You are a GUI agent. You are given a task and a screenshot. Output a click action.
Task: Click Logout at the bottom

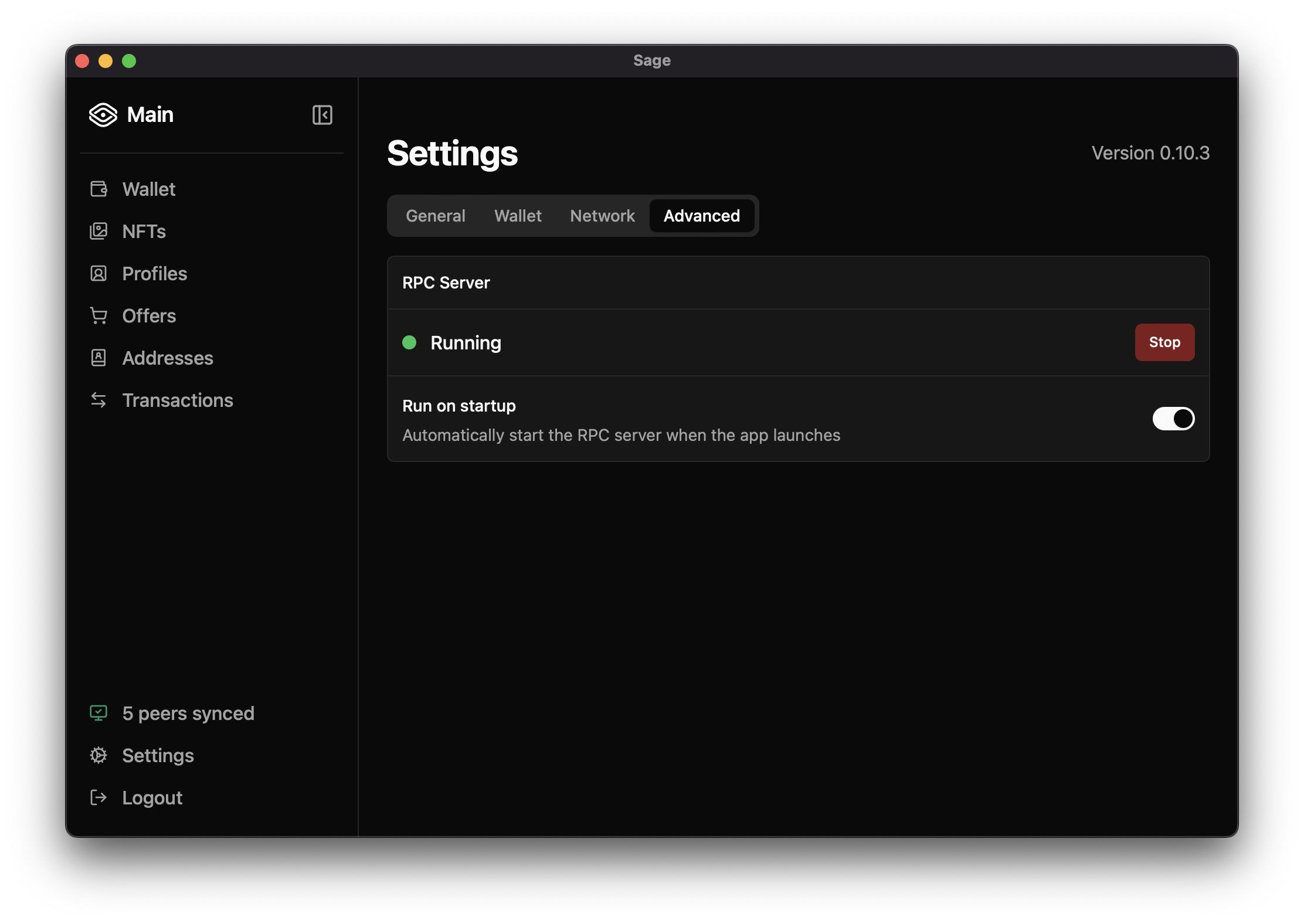point(152,797)
